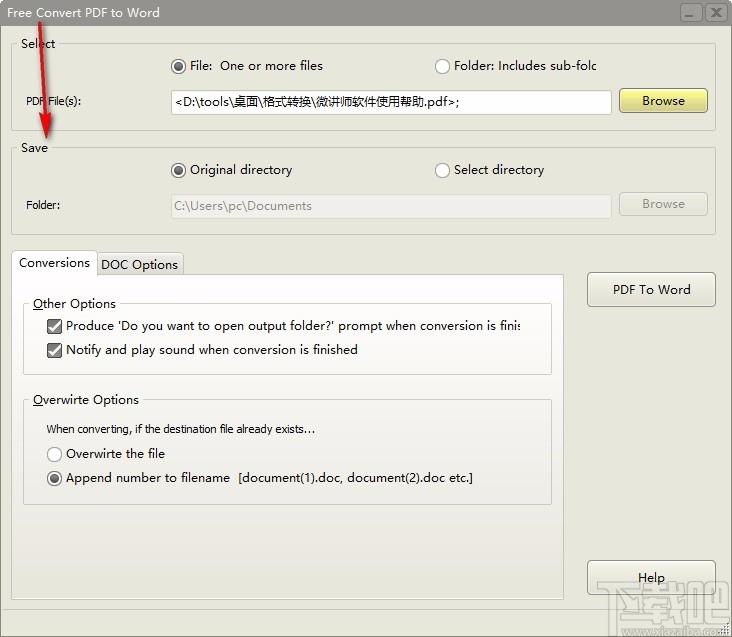This screenshot has width=732, height=637.
Task: Click the 'Overwirte Options' group heading
Action: (x=86, y=400)
